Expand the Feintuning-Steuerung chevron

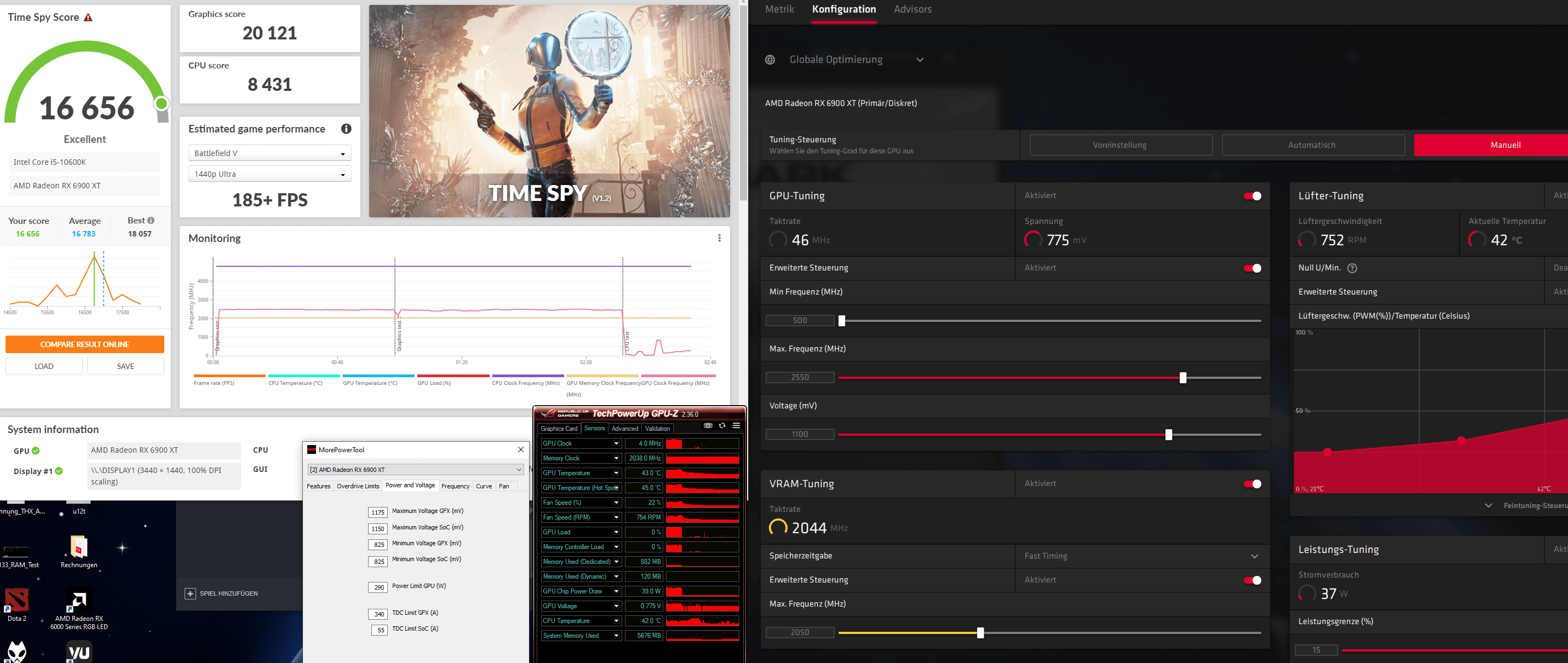point(1488,505)
